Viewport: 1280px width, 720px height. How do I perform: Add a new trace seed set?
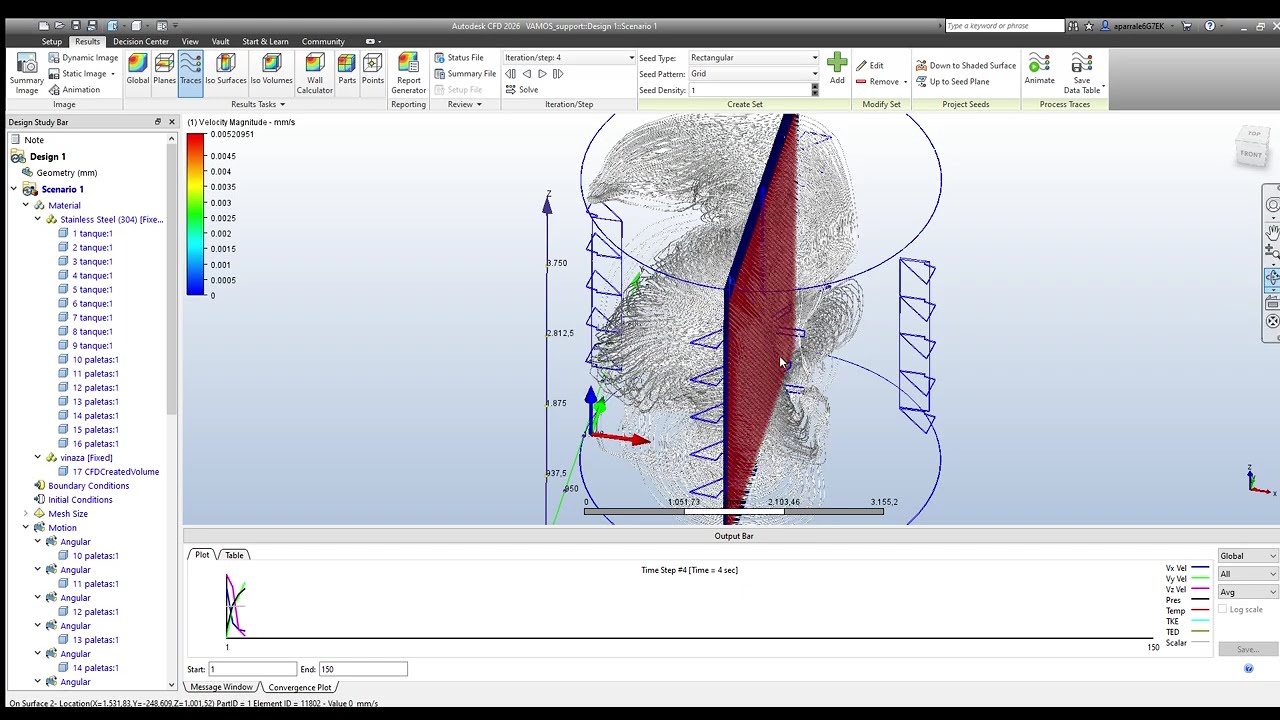(x=837, y=69)
